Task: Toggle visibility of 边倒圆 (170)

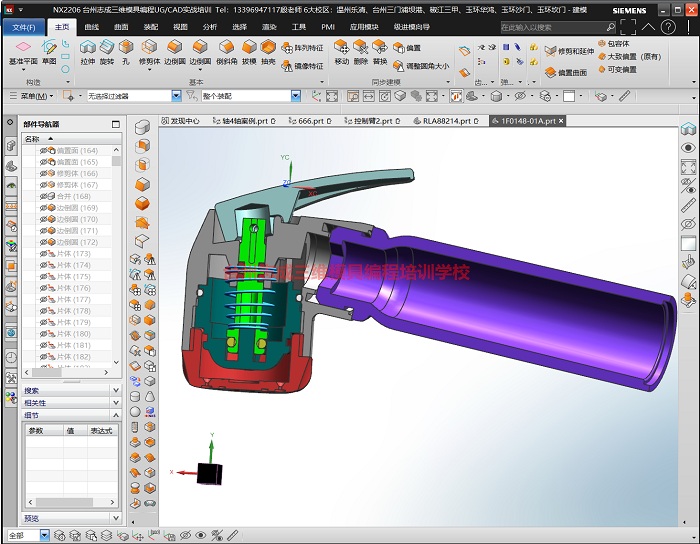Action: [43, 219]
